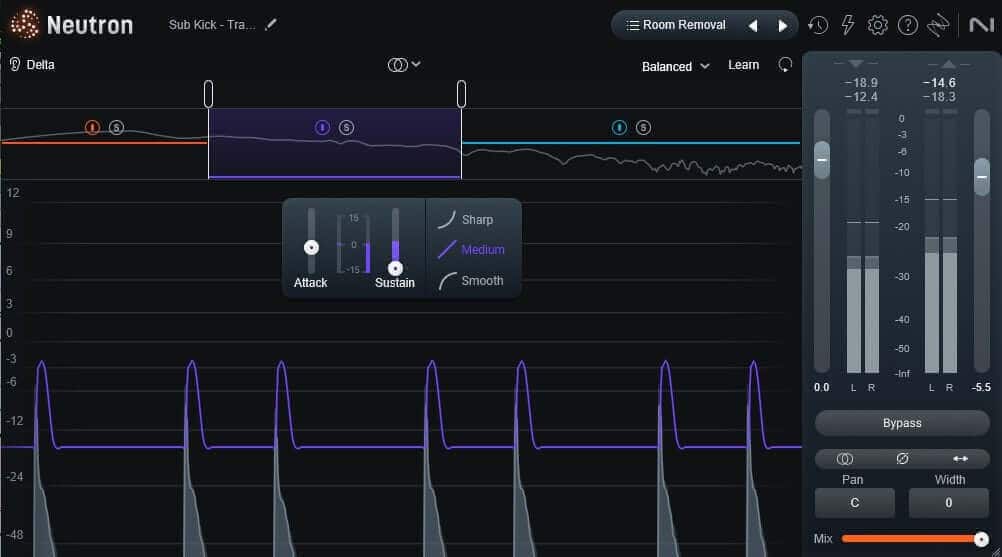Open the undo history icon
1002x557 pixels.
818,25
